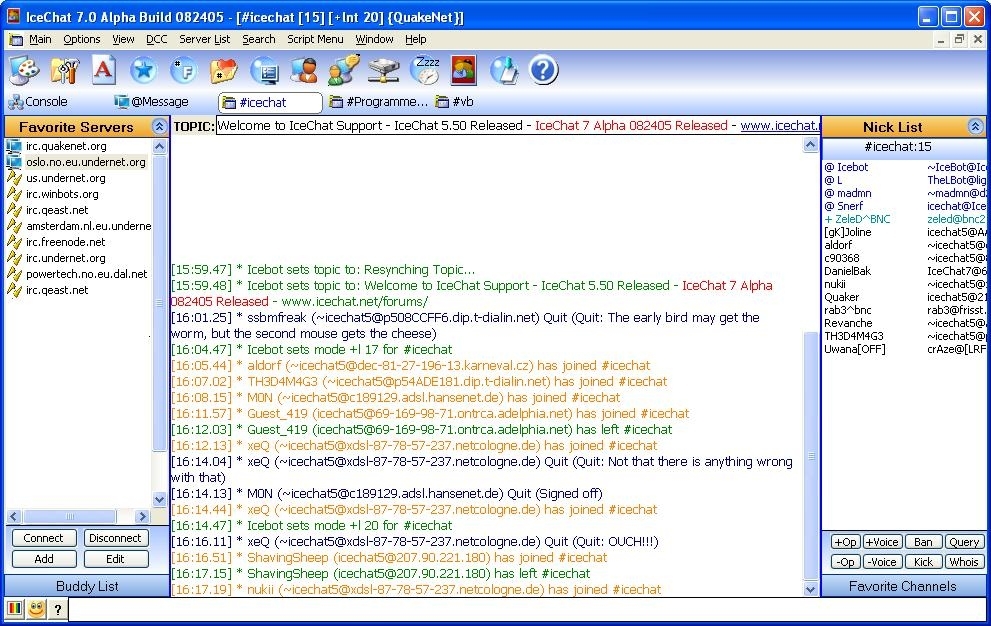This screenshot has width=991, height=626.
Task: Open the user chat bubble icon
Action: [344, 70]
